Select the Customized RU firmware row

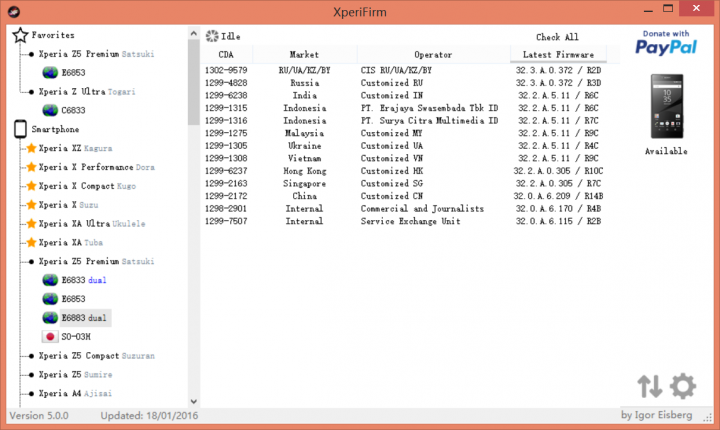403,83
